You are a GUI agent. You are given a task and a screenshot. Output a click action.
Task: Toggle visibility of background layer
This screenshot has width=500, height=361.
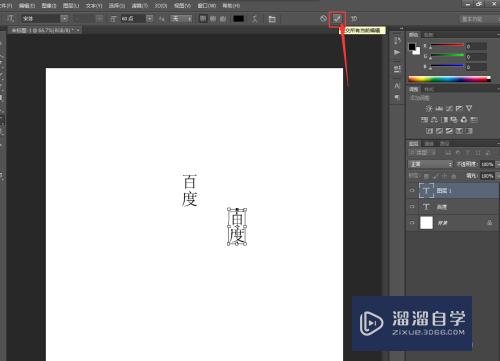click(x=412, y=223)
